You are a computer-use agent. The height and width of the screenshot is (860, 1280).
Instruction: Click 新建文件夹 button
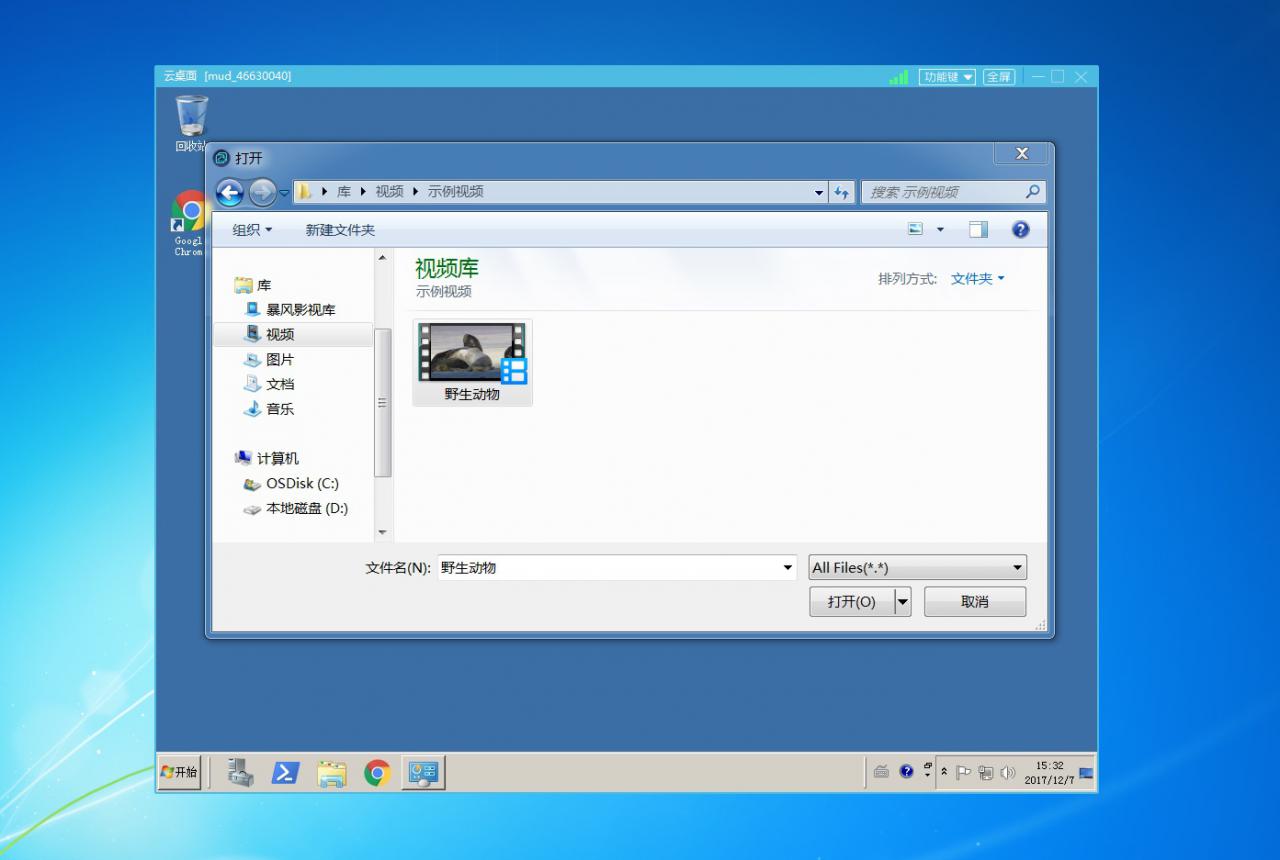tap(340, 230)
